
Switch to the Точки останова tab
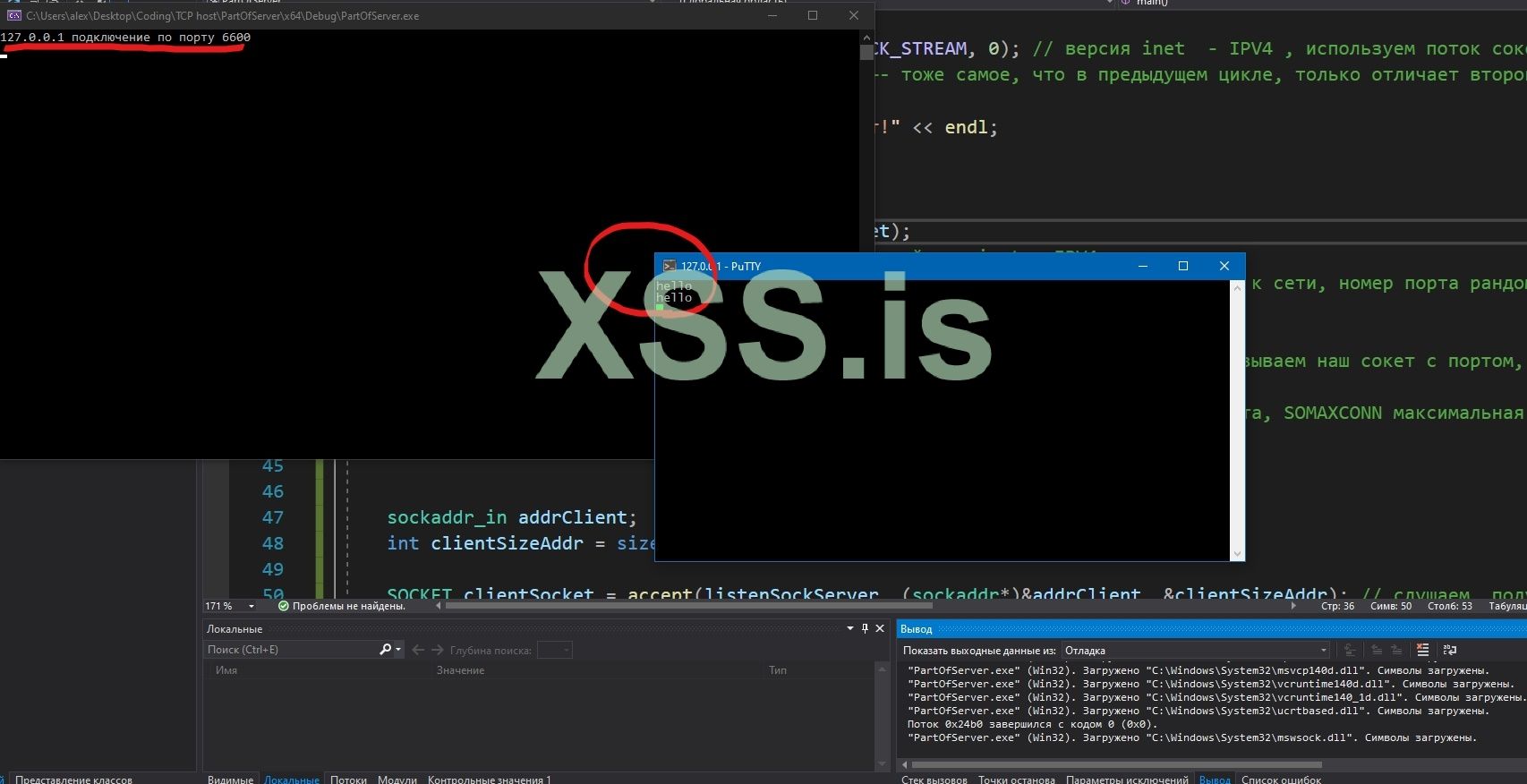1017,779
